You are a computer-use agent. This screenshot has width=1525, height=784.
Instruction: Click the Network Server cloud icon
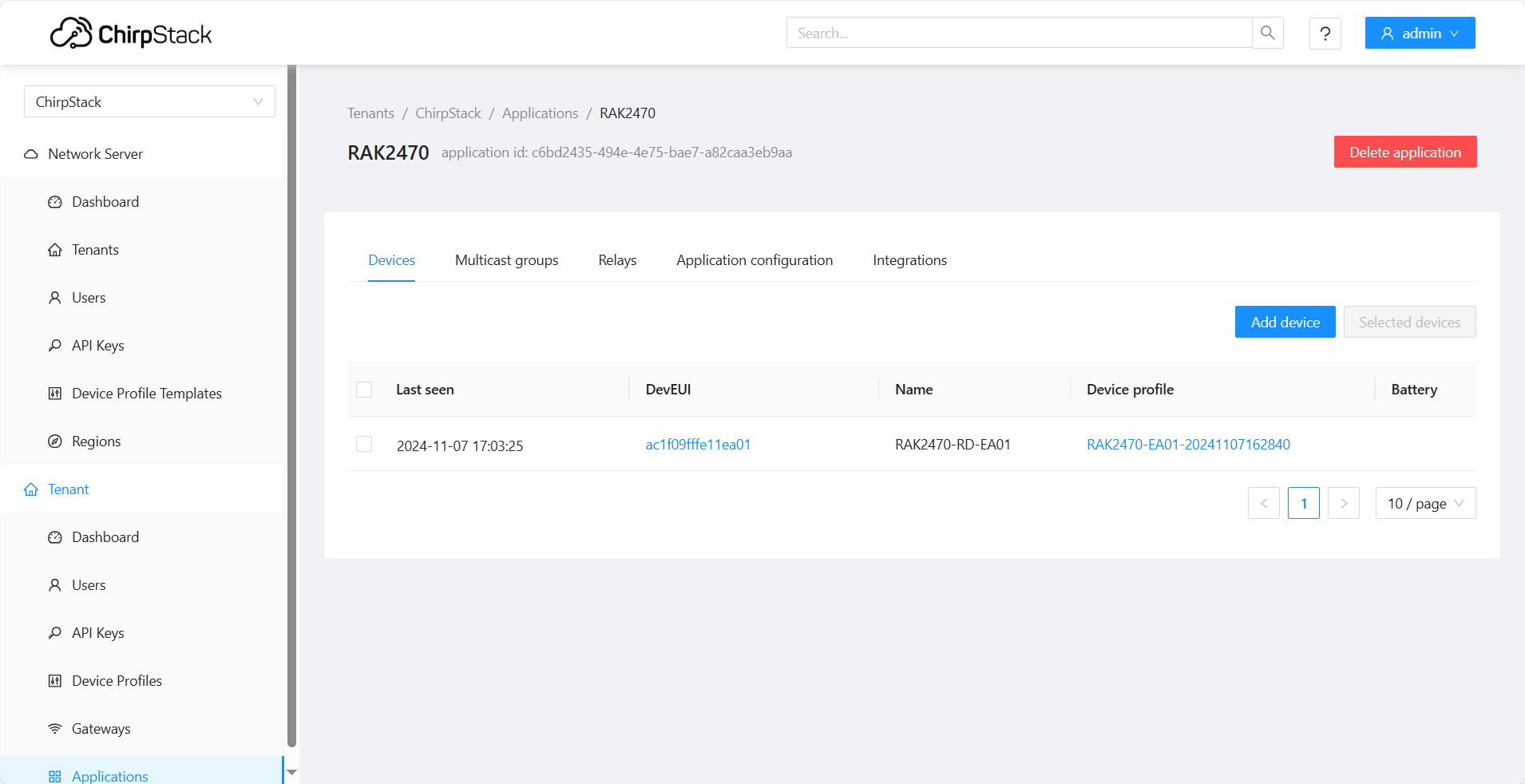pyautogui.click(x=31, y=154)
